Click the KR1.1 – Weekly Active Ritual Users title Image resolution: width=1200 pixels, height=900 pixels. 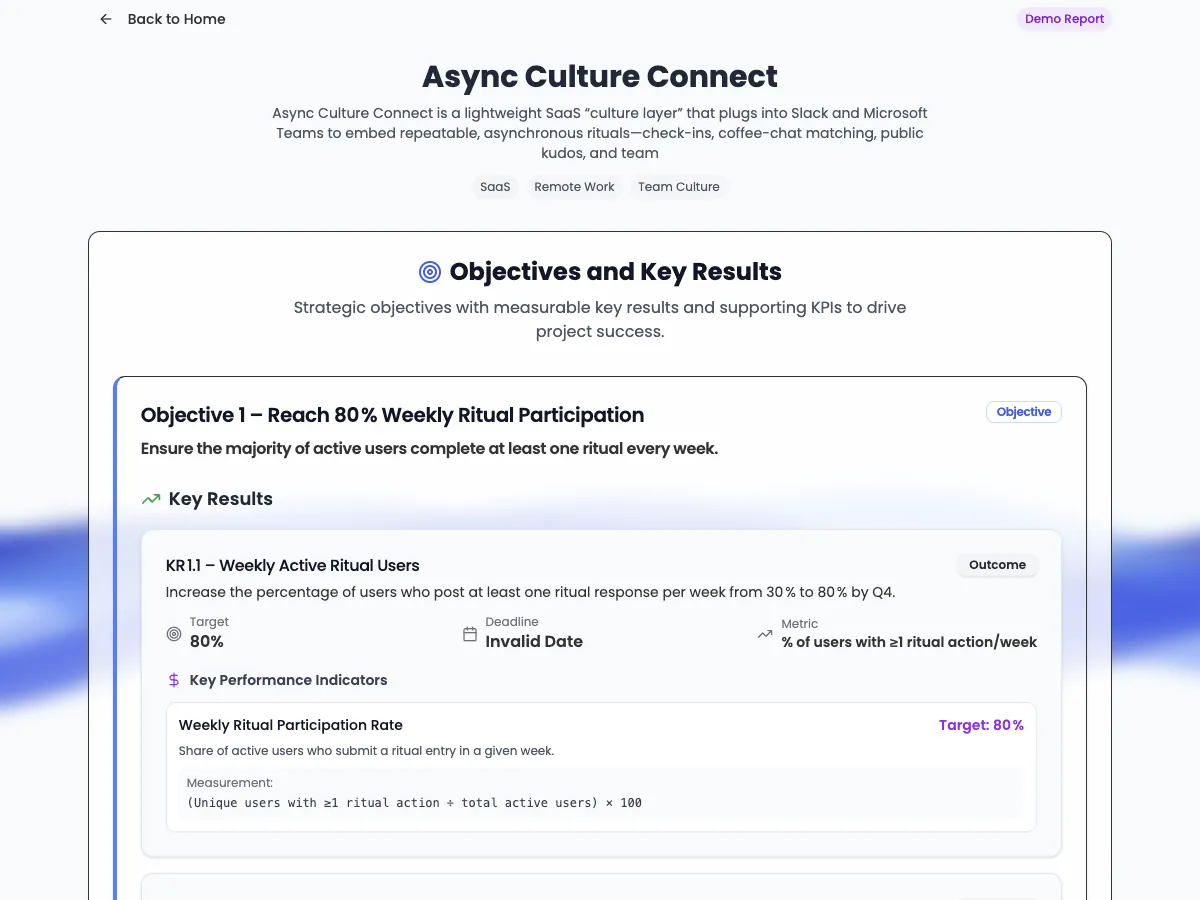(x=293, y=566)
